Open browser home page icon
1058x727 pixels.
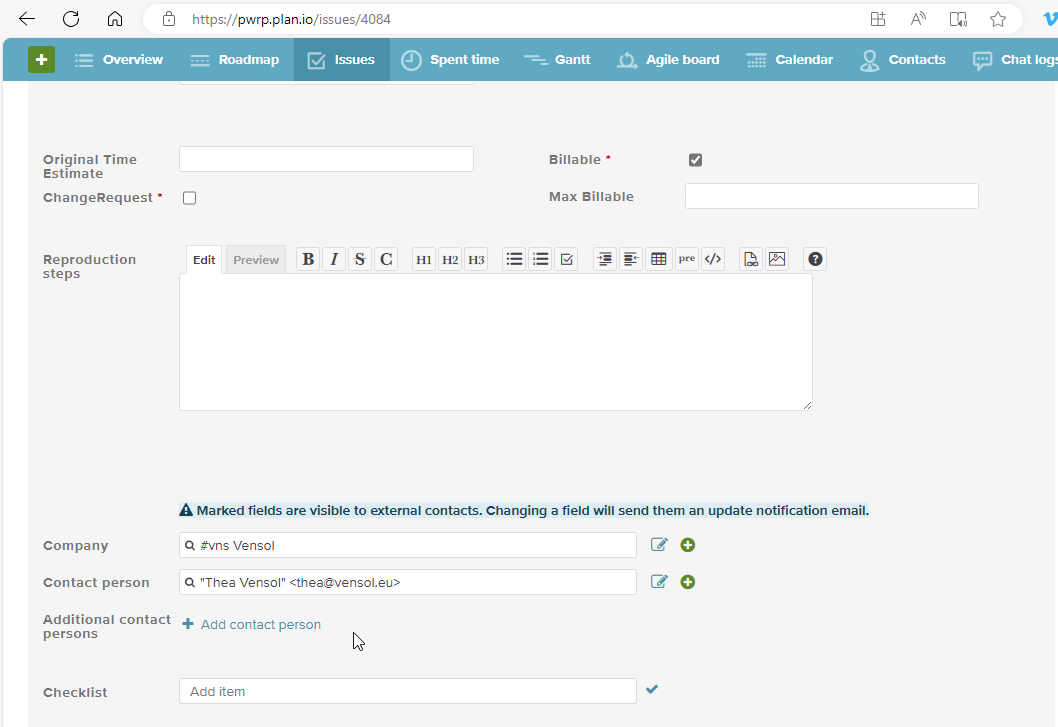(115, 19)
